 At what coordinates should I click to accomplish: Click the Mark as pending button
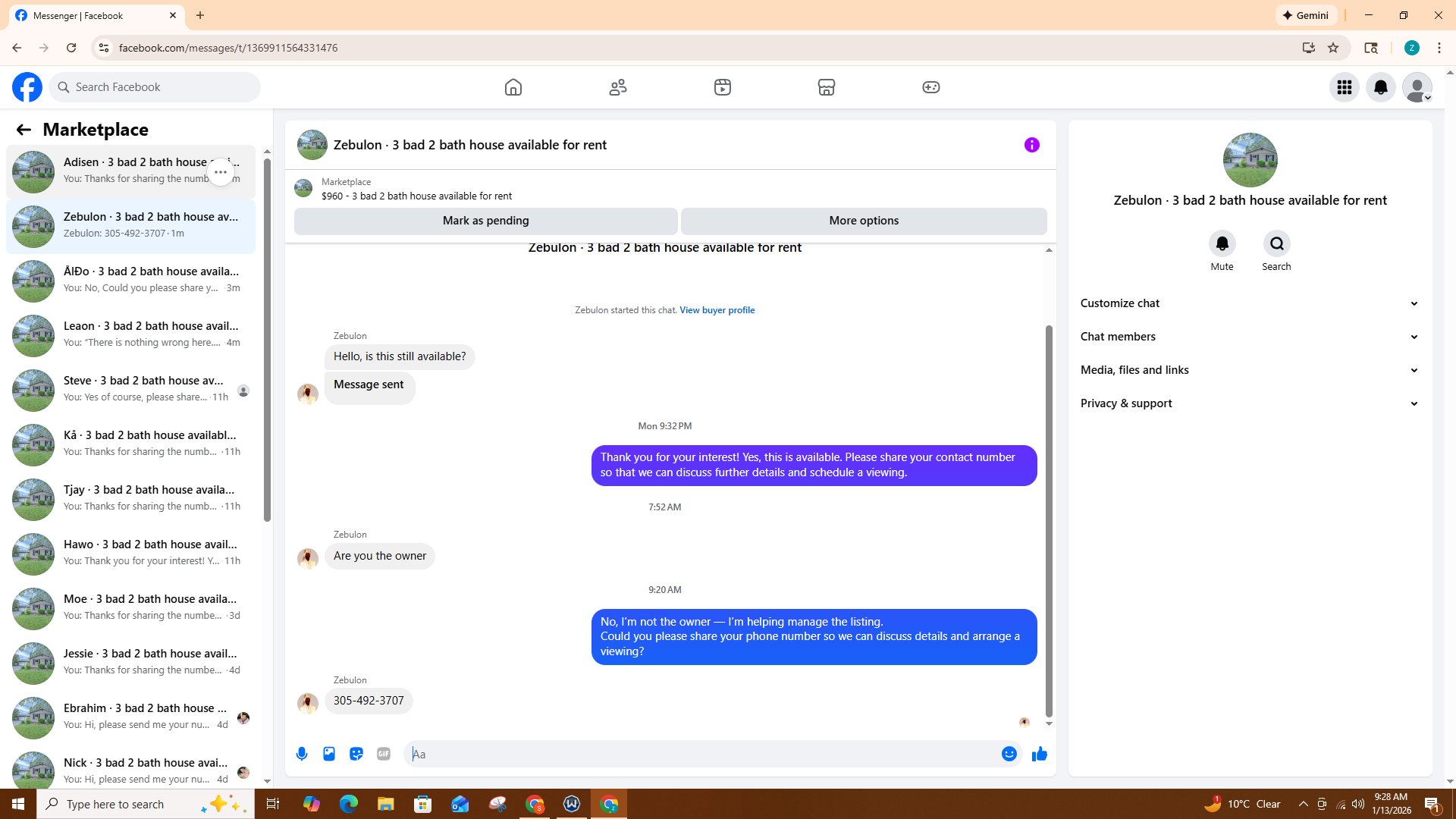485,221
